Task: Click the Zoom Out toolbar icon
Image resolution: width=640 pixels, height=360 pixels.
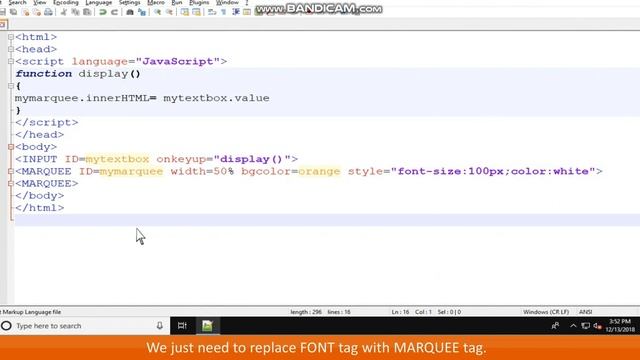Action: (x=169, y=12)
